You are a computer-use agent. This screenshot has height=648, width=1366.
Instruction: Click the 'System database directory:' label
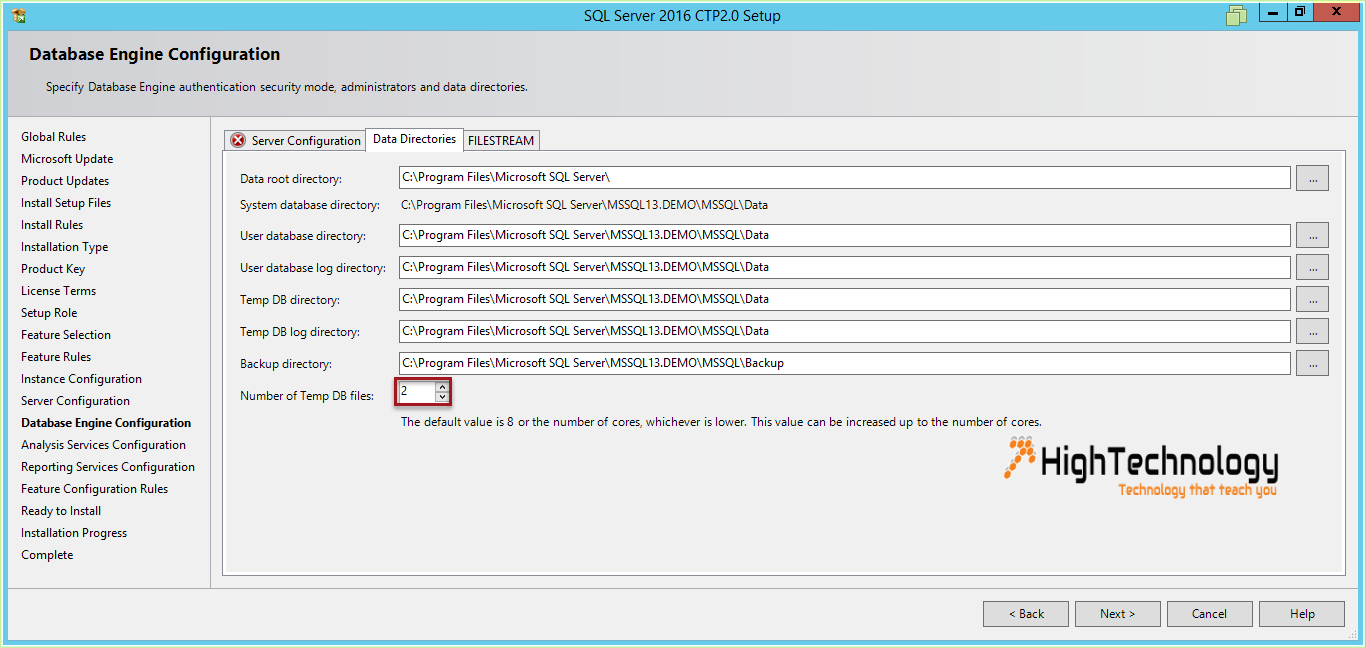[310, 205]
